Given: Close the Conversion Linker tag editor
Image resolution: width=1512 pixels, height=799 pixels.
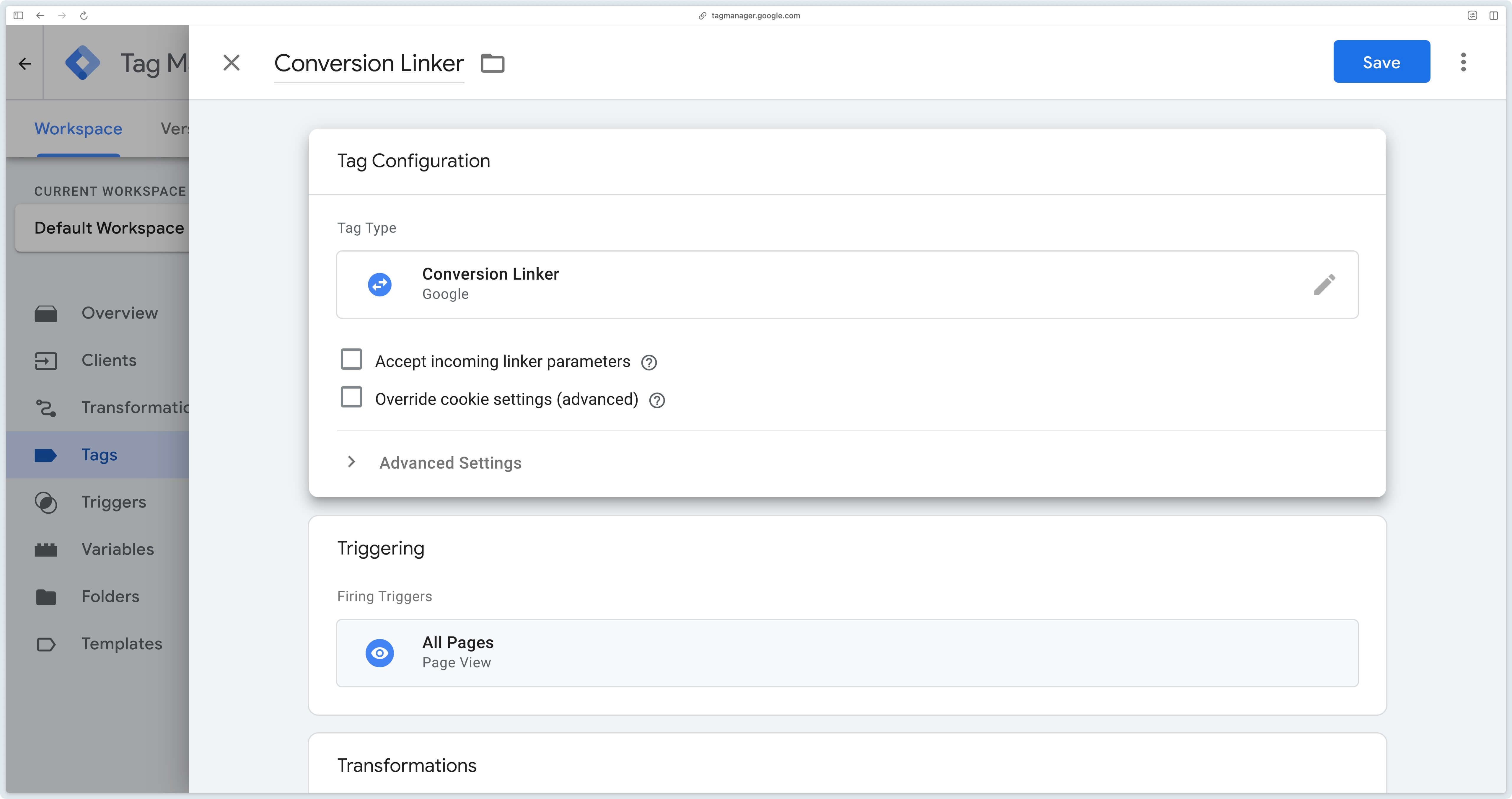Looking at the screenshot, I should (x=231, y=62).
